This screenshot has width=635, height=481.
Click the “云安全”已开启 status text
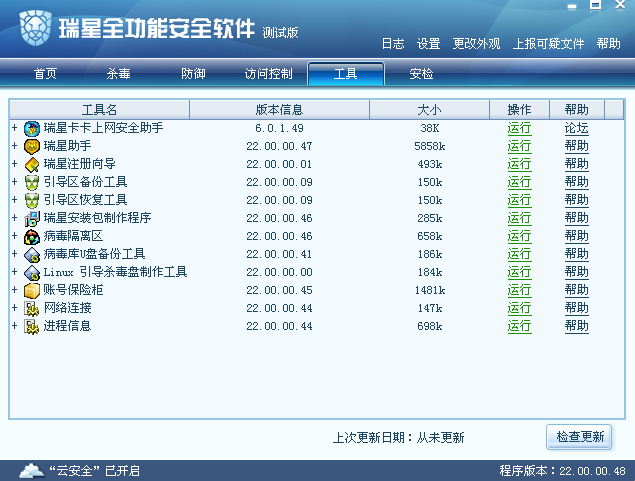(x=94, y=471)
